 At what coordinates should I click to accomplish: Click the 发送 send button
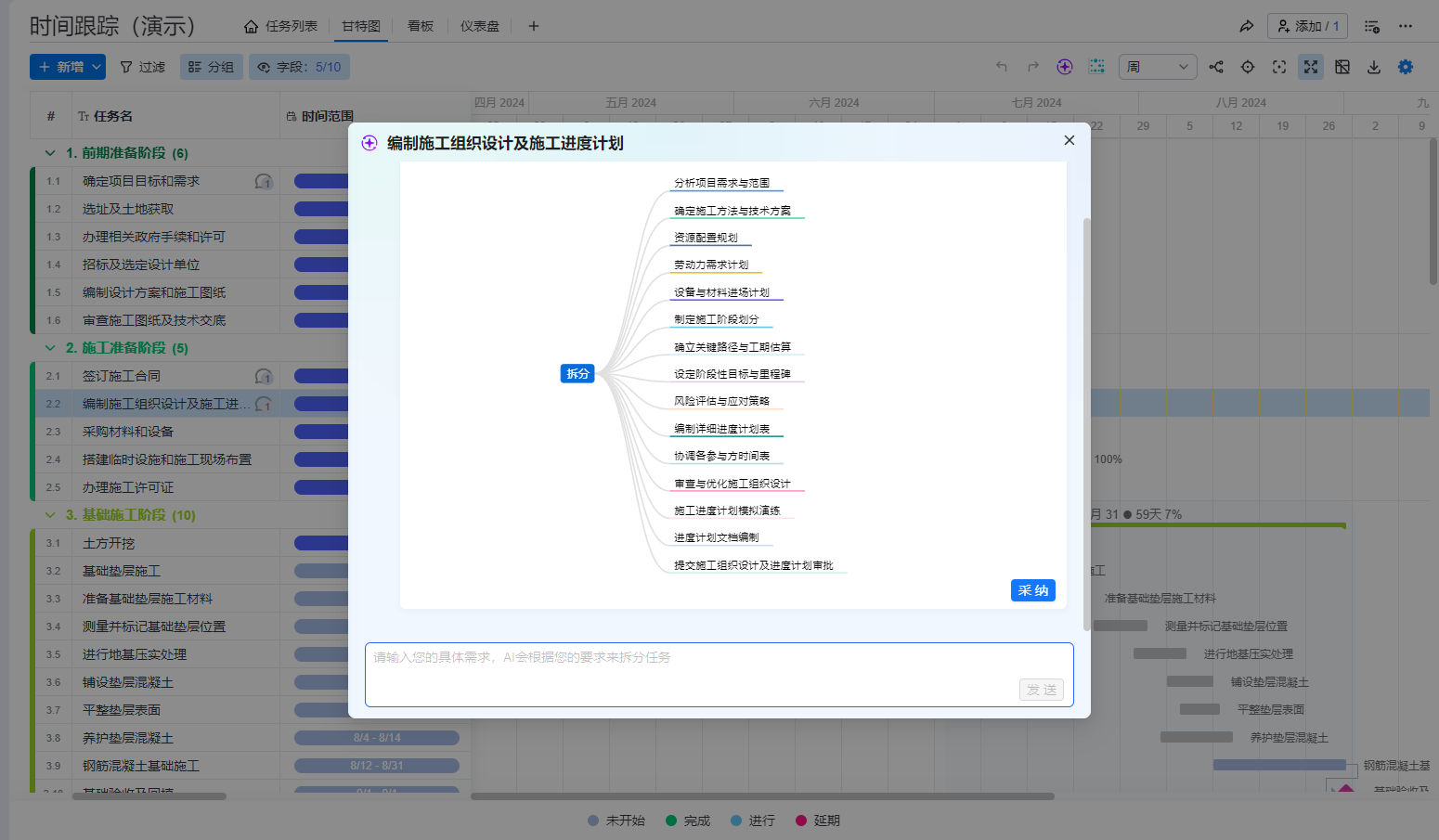click(1042, 690)
